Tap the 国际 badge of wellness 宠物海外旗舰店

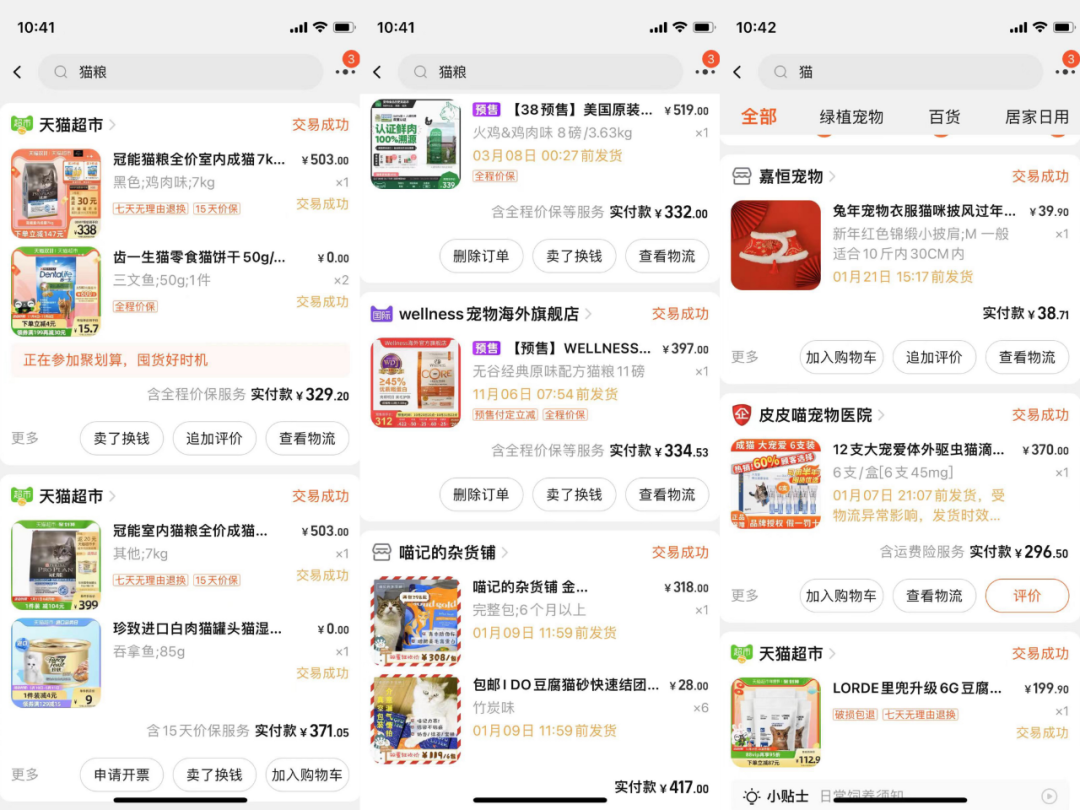click(x=381, y=313)
